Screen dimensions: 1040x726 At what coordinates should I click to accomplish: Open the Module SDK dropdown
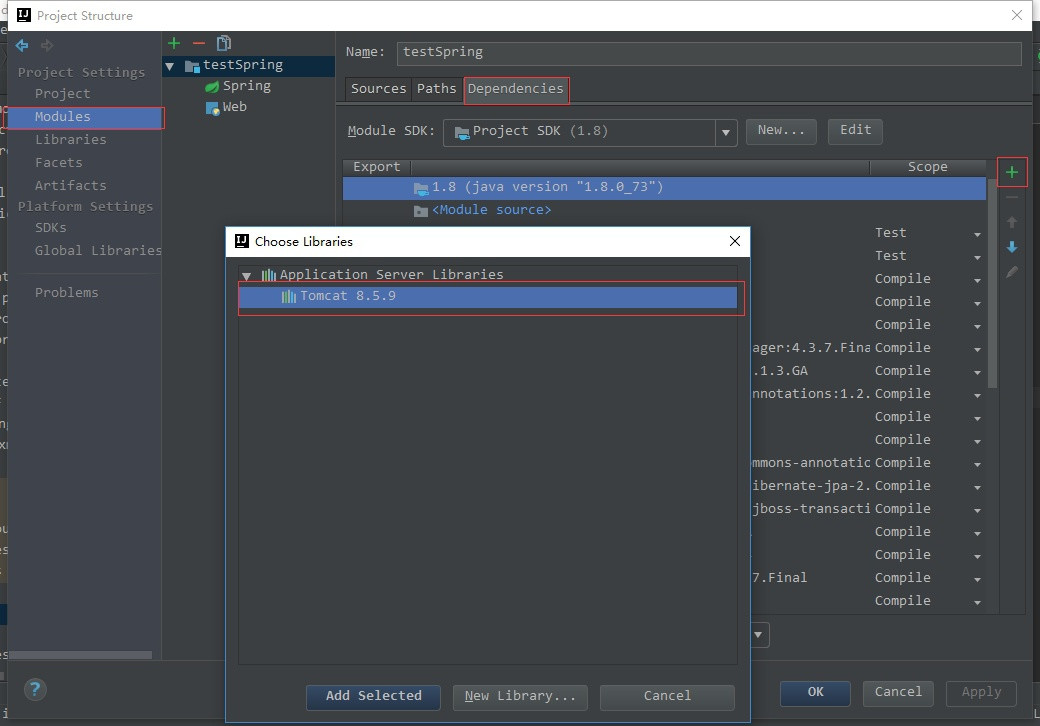click(726, 133)
